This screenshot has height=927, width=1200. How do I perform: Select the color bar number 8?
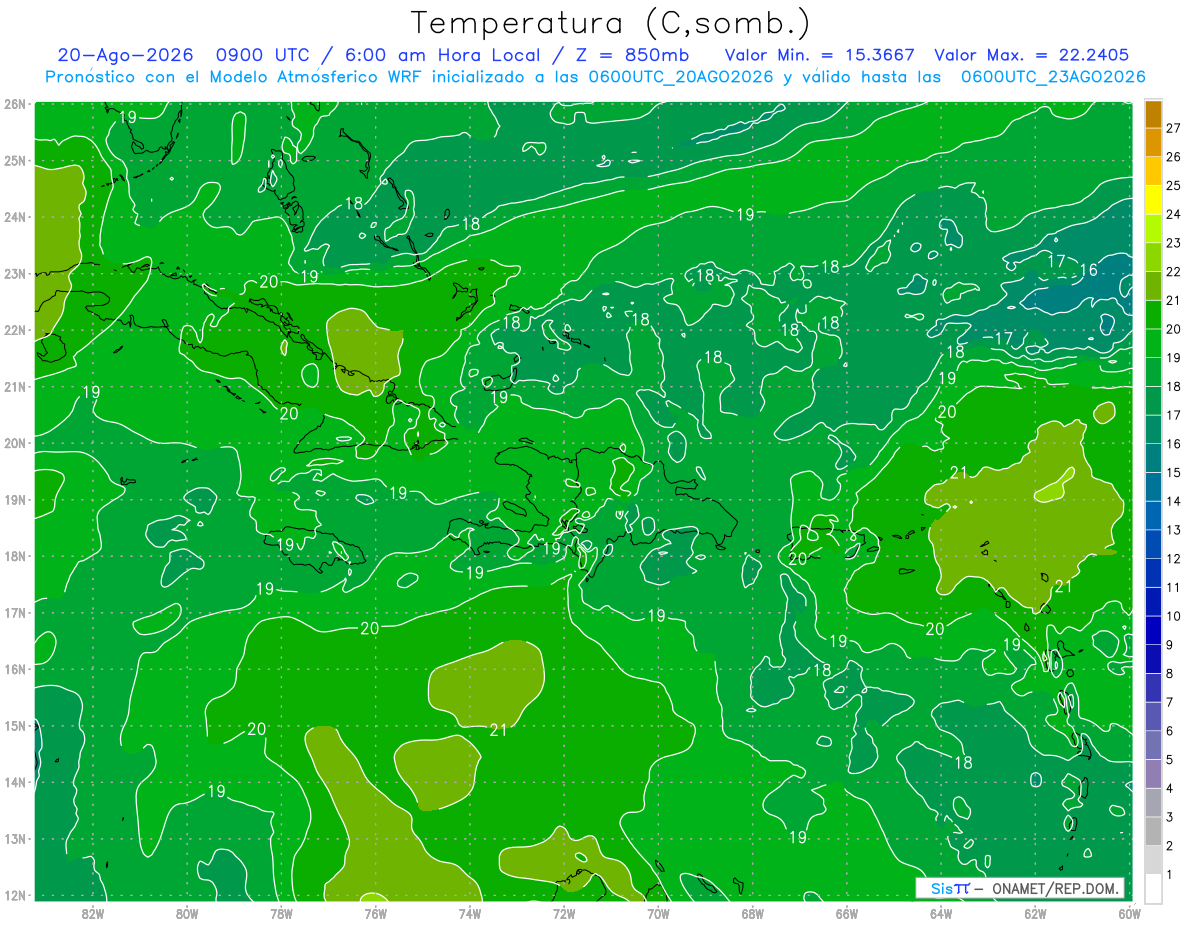[1169, 674]
